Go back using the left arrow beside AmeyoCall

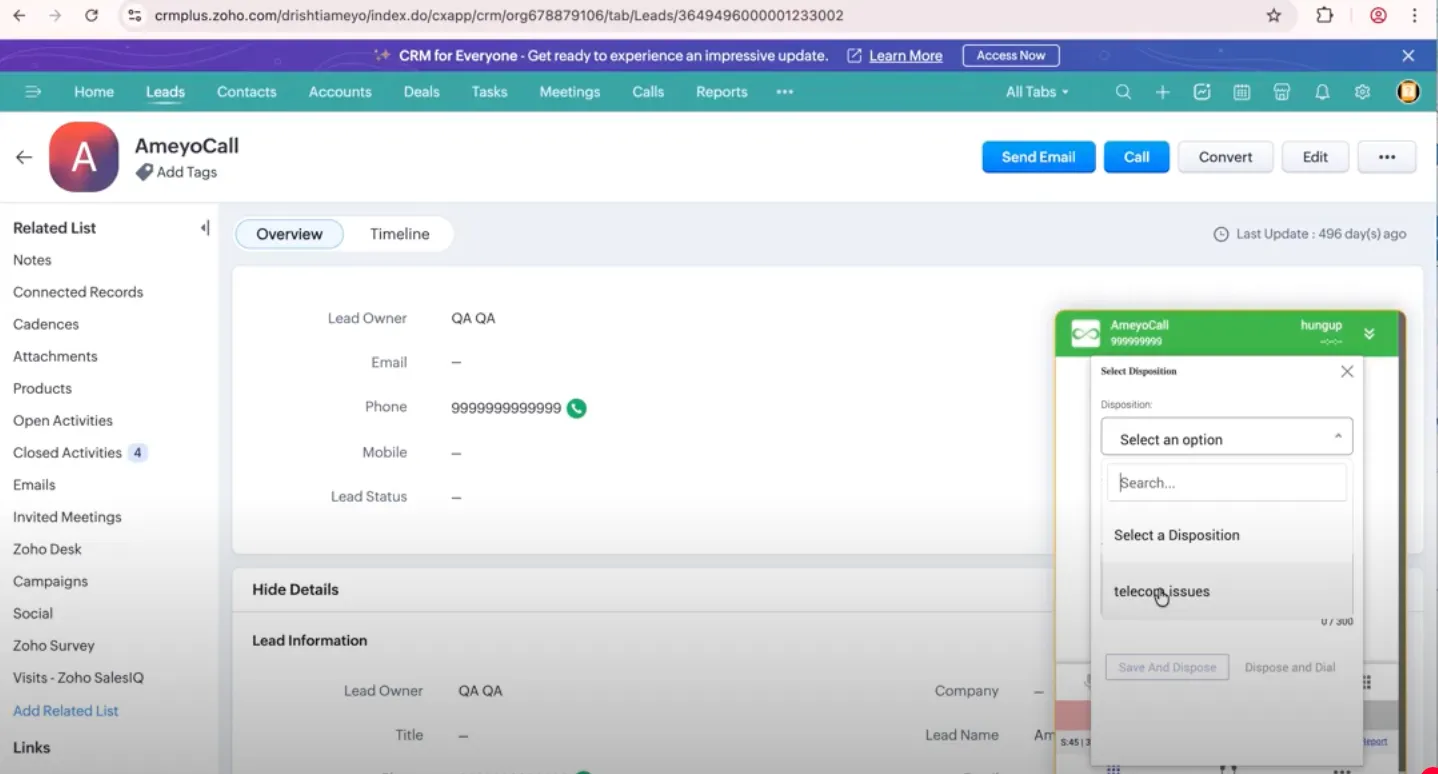(24, 157)
